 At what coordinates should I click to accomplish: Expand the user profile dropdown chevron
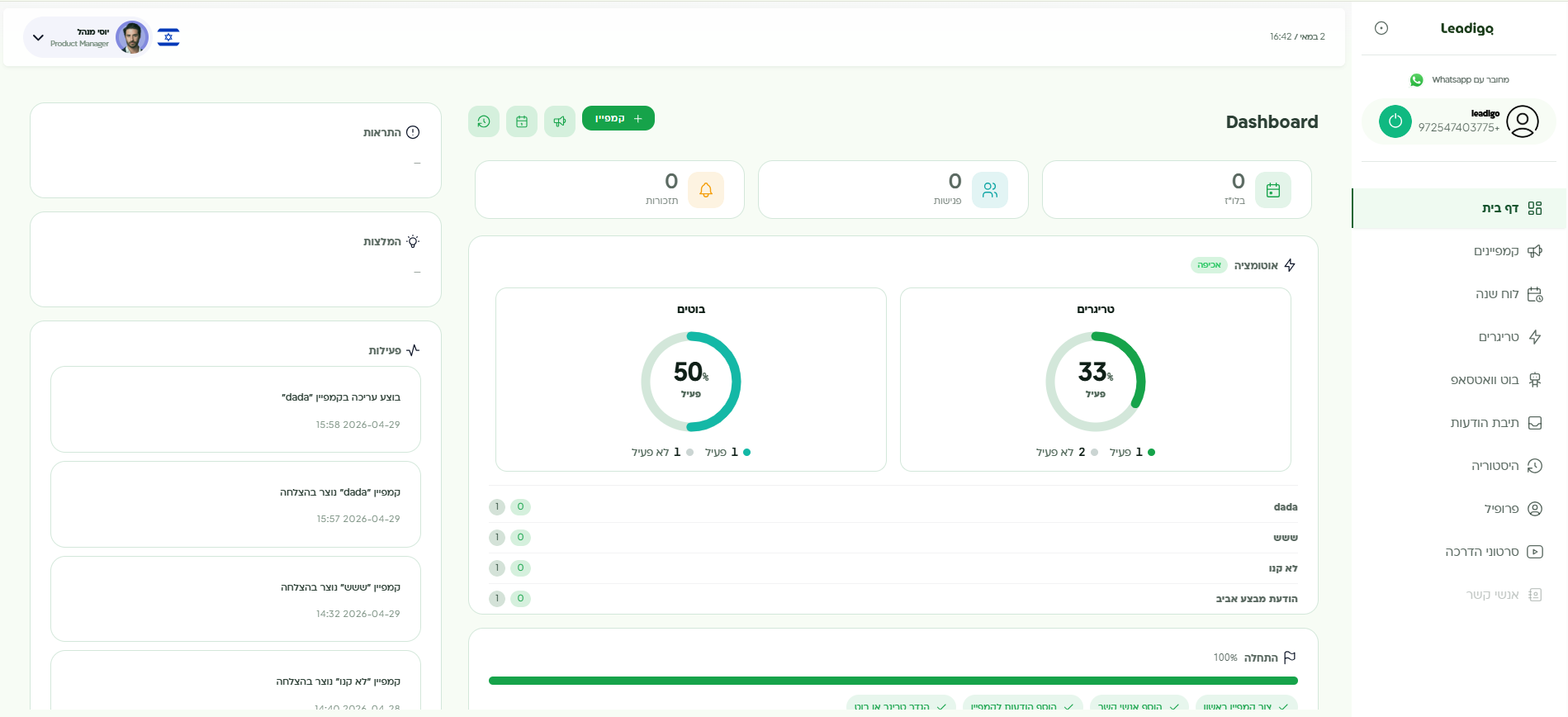pos(38,37)
